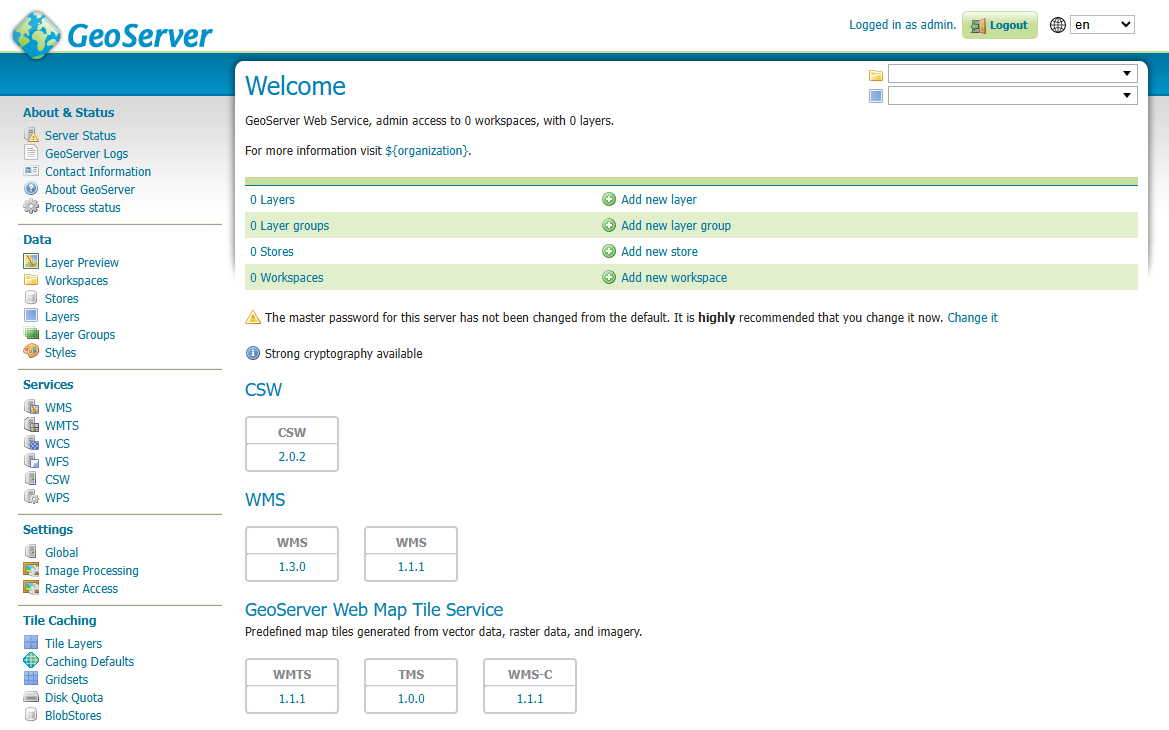Click the Contact Information card icon
Image resolution: width=1169 pixels, height=730 pixels.
pos(31,171)
